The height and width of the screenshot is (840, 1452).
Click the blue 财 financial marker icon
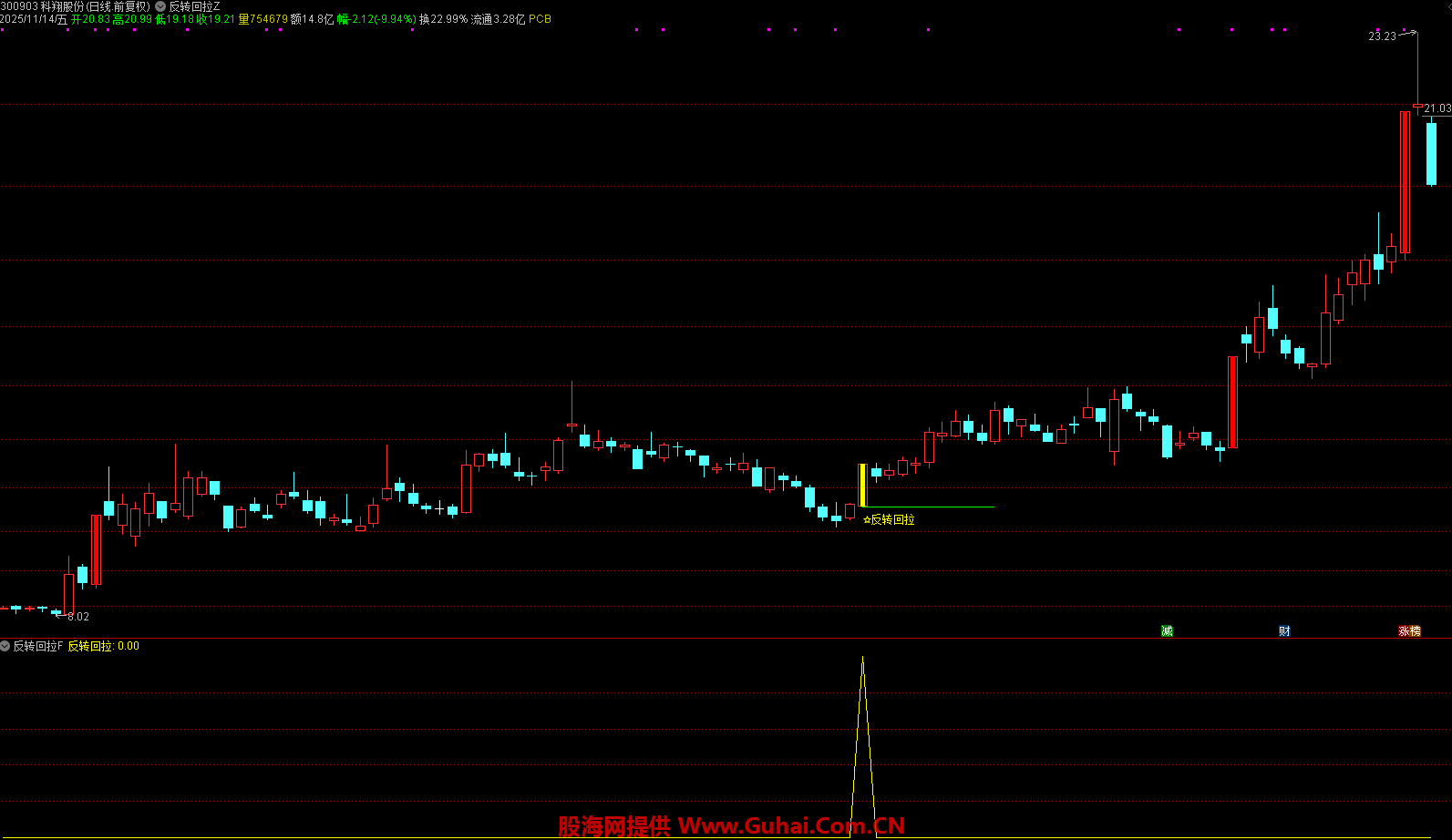click(x=1284, y=631)
